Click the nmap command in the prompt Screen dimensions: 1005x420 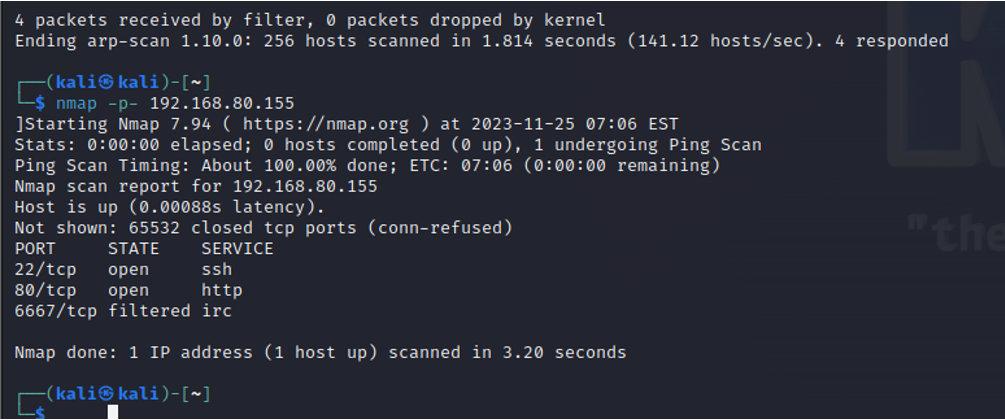[77, 103]
